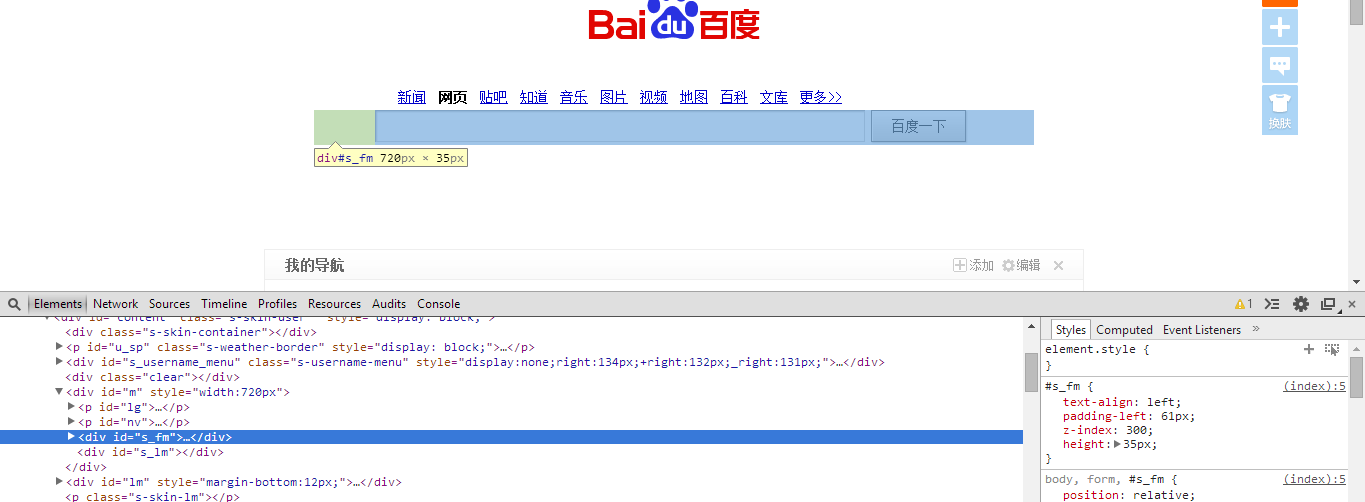Viewport: 1365px width, 502px height.
Task: Click the Elements panel scrollbar thumb
Action: (x=1031, y=372)
